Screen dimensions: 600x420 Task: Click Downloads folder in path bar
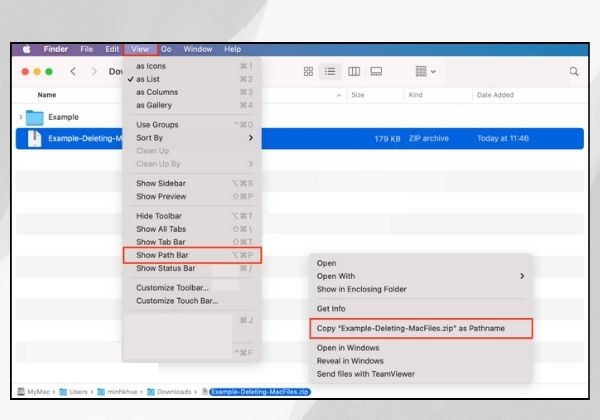[x=169, y=392]
